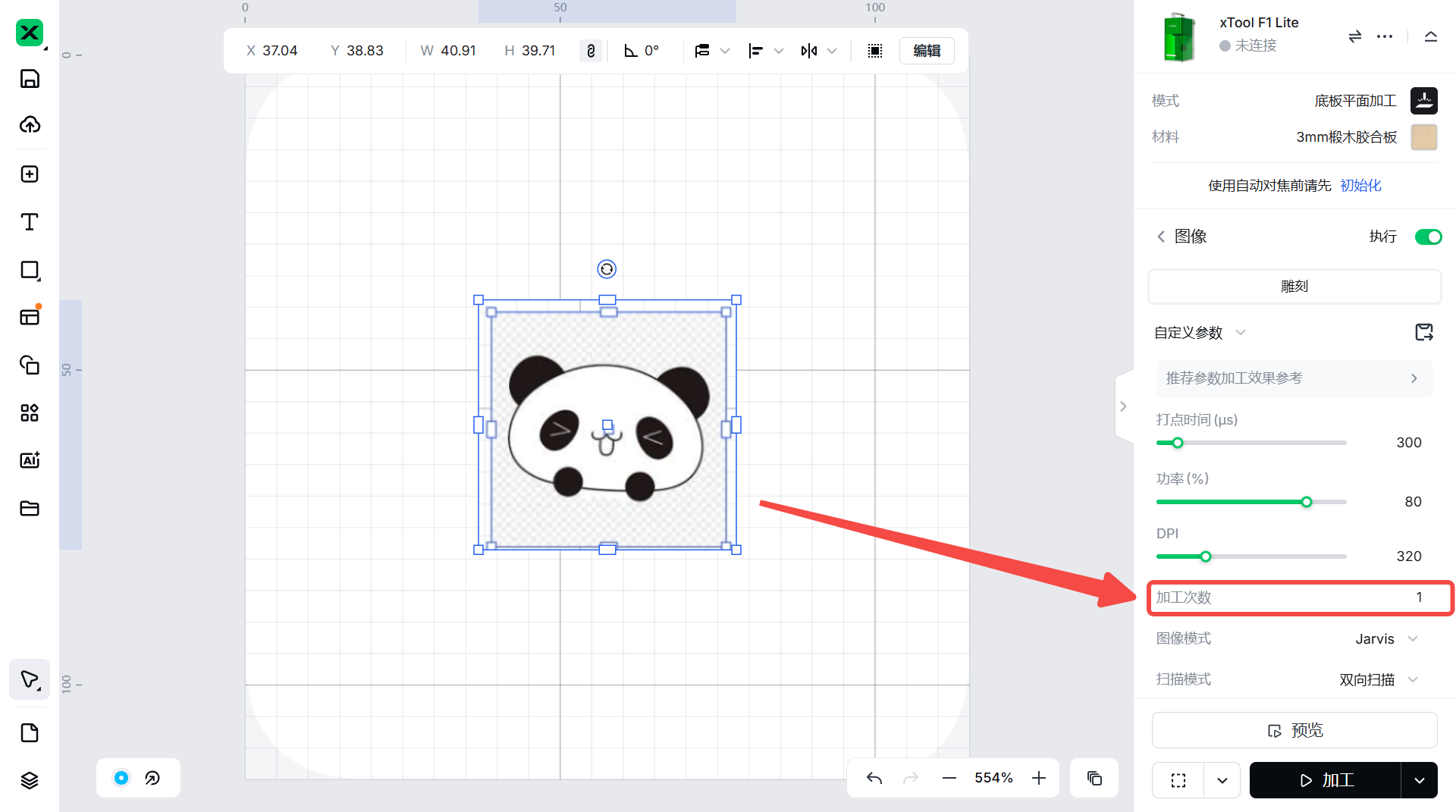Image resolution: width=1456 pixels, height=812 pixels.
Task: Toggle the aspect ratio lock
Action: tap(591, 51)
